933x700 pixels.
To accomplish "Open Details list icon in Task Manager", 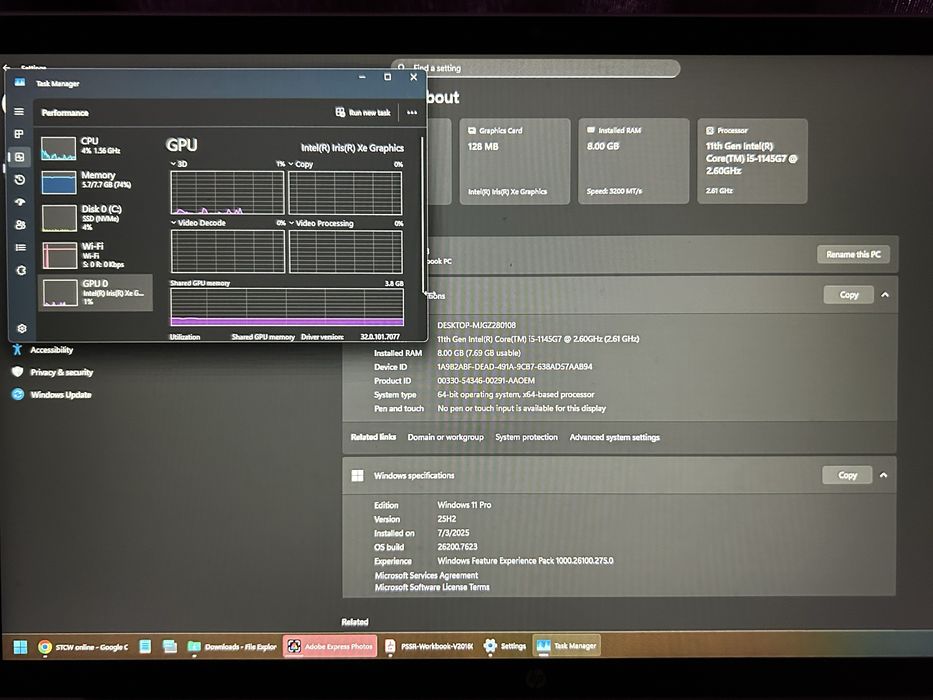I will [x=20, y=247].
